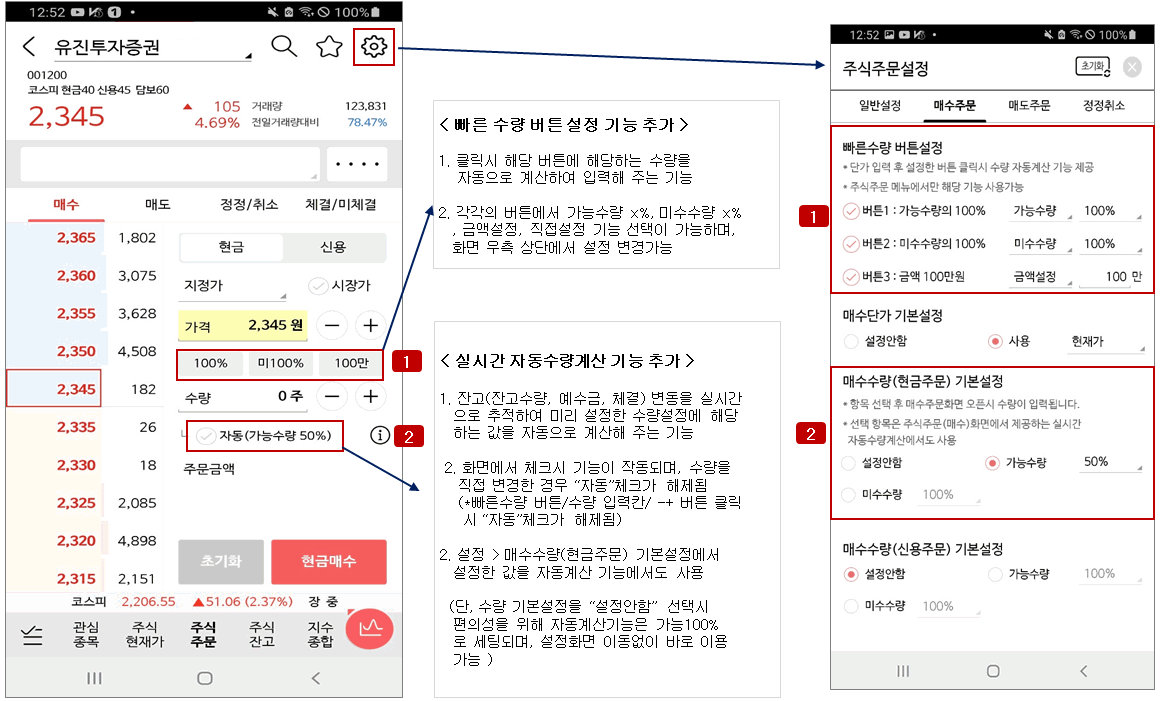The height and width of the screenshot is (701, 1160).
Task: Open the settings gear icon
Action: tap(372, 46)
